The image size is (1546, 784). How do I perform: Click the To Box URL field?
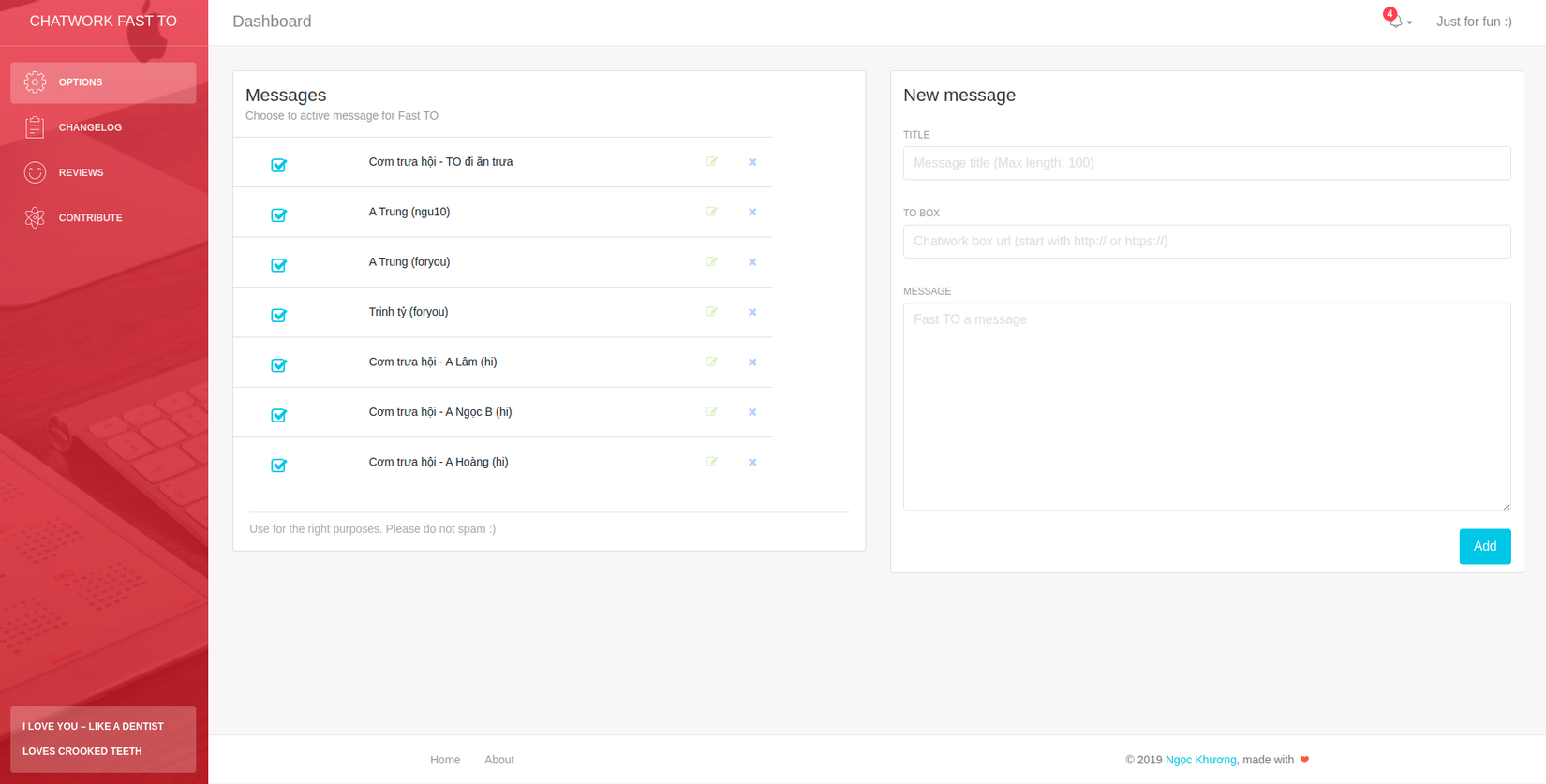point(1206,242)
